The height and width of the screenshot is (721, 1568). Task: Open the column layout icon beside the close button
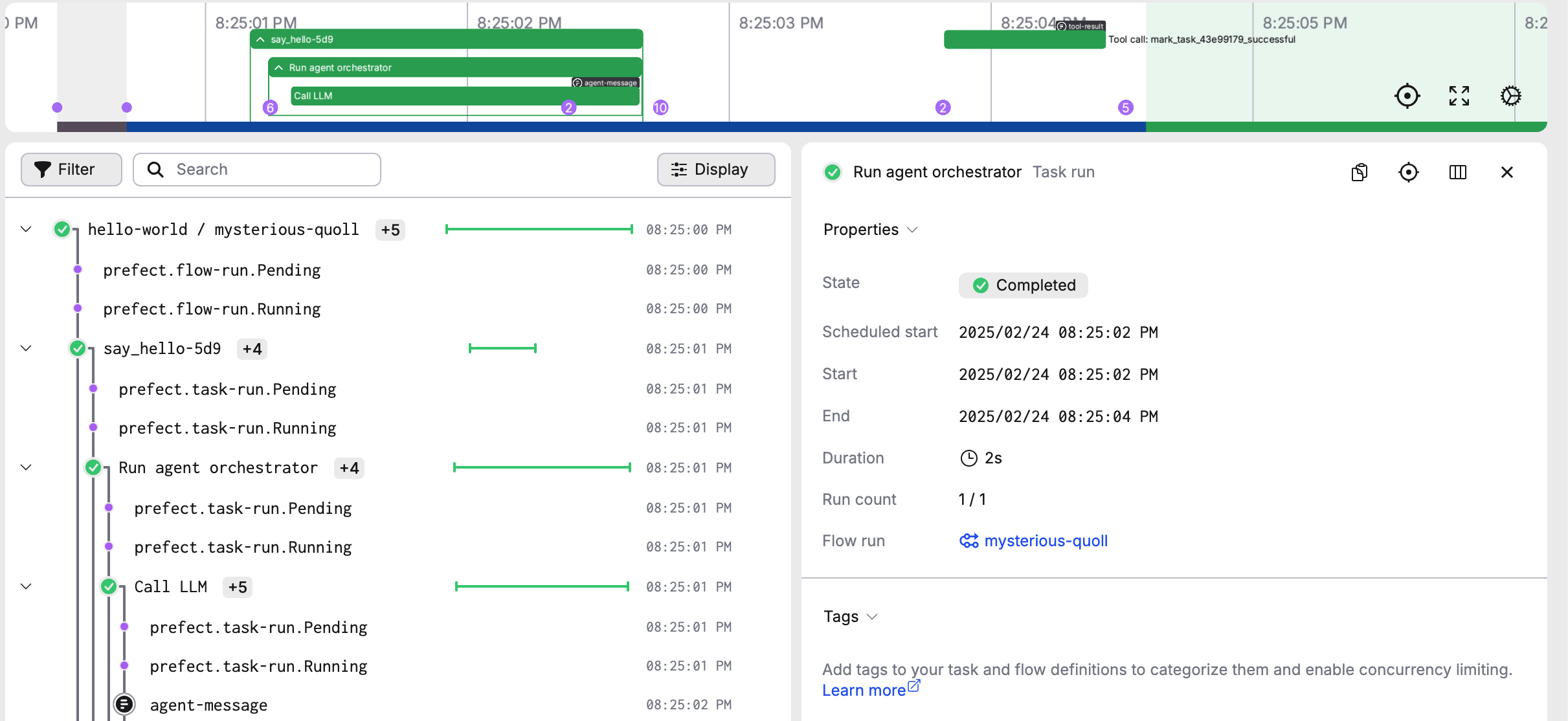(x=1459, y=172)
